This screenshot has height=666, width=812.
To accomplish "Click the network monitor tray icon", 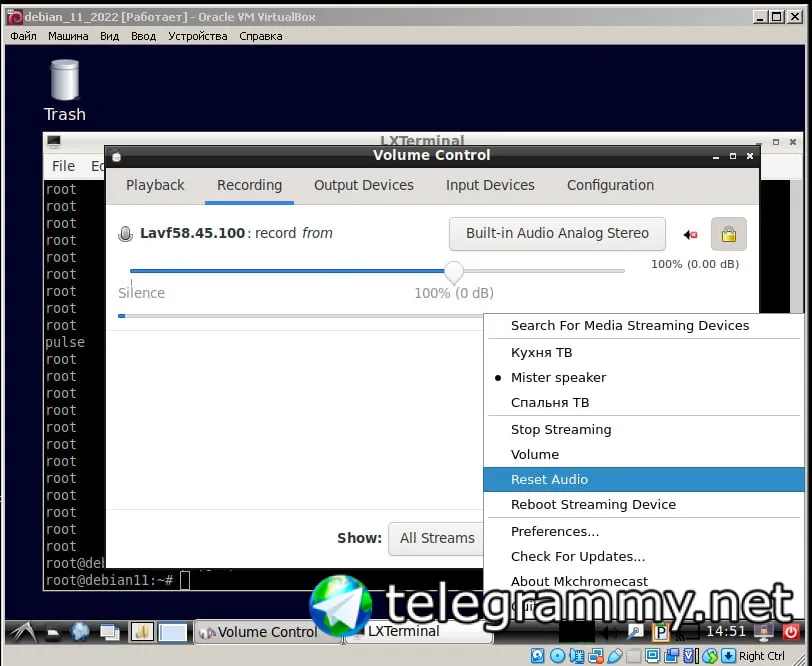I will 765,631.
